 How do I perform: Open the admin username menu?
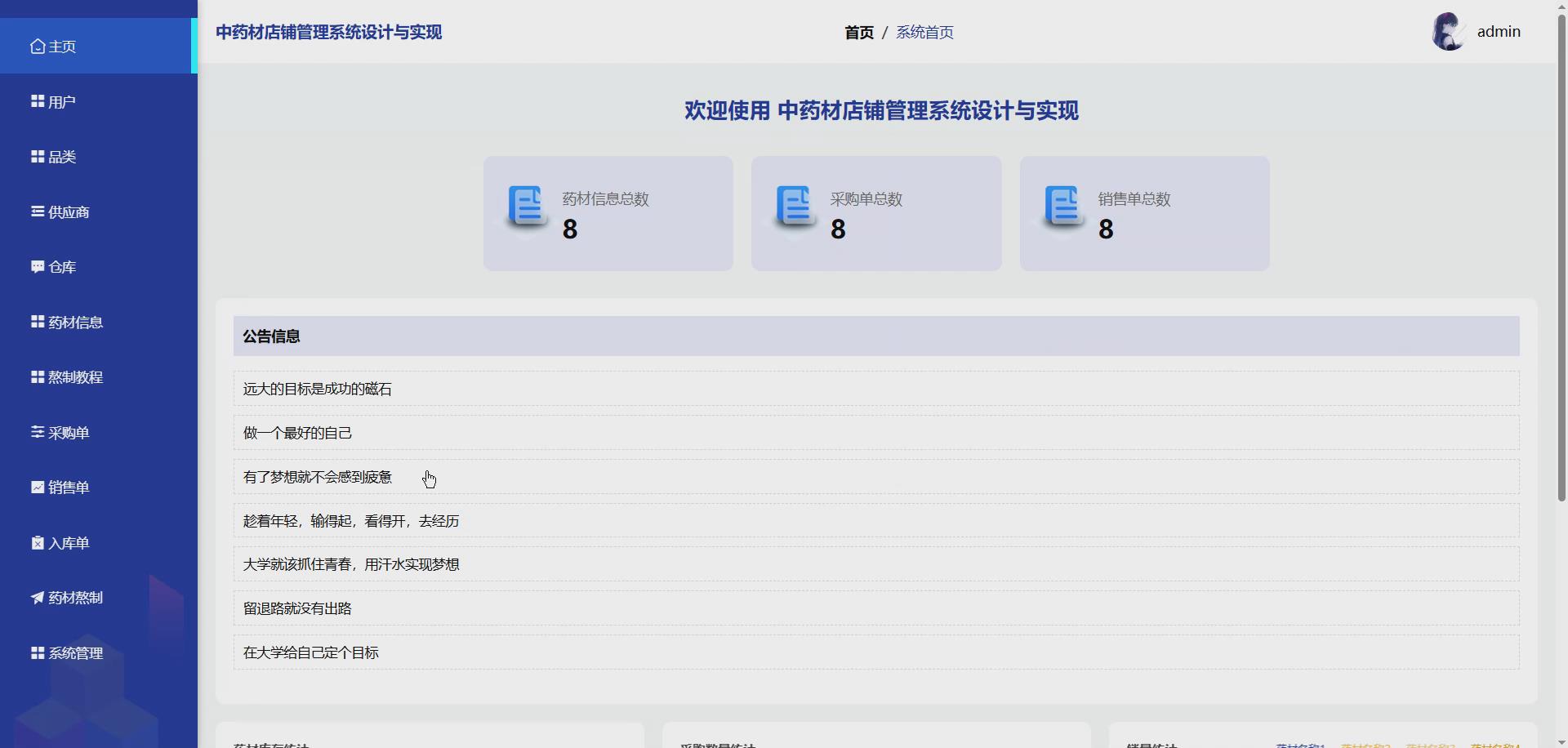tap(1499, 32)
